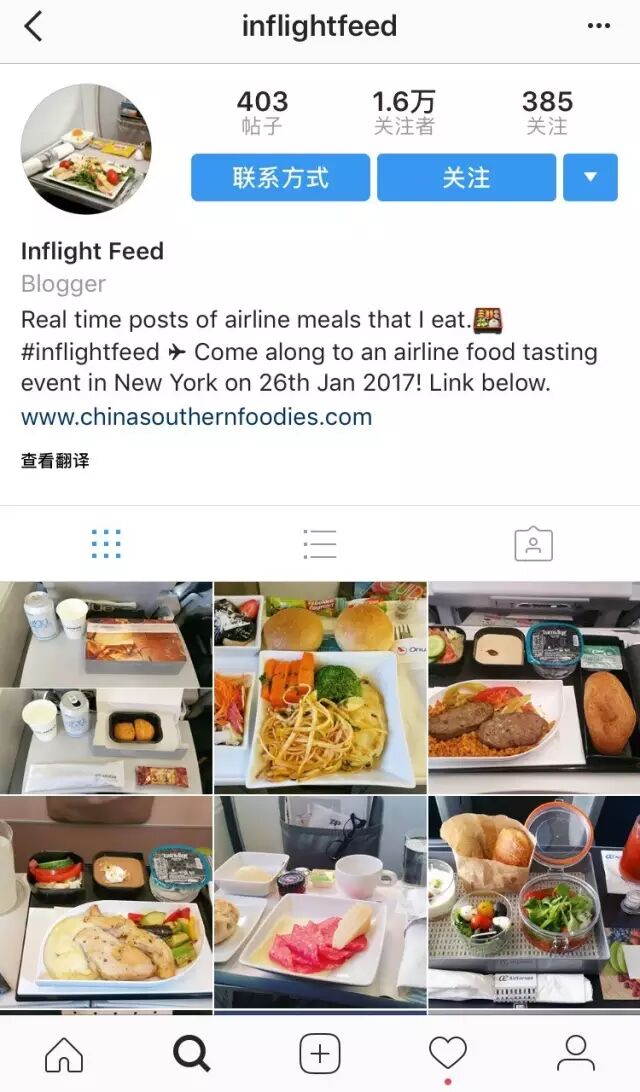The height and width of the screenshot is (1092, 640).
Task: Follow the account with 关注 button
Action: (x=467, y=178)
